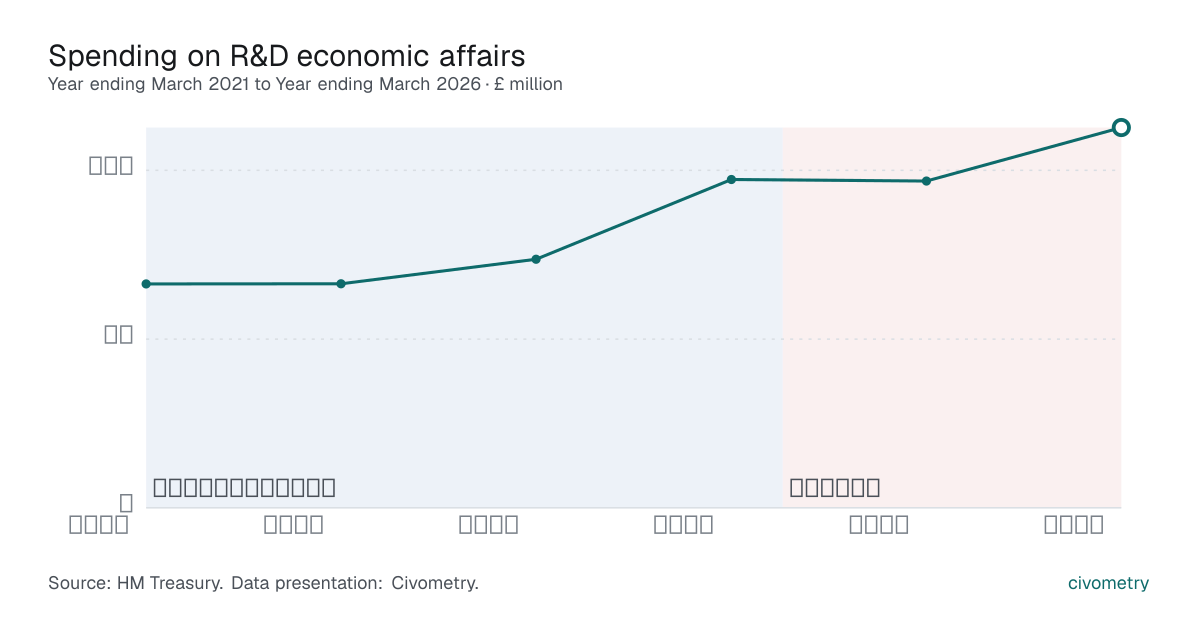Click the 'Source: HM Treasury' text
The width and height of the screenshot is (1200, 630).
(x=136, y=583)
